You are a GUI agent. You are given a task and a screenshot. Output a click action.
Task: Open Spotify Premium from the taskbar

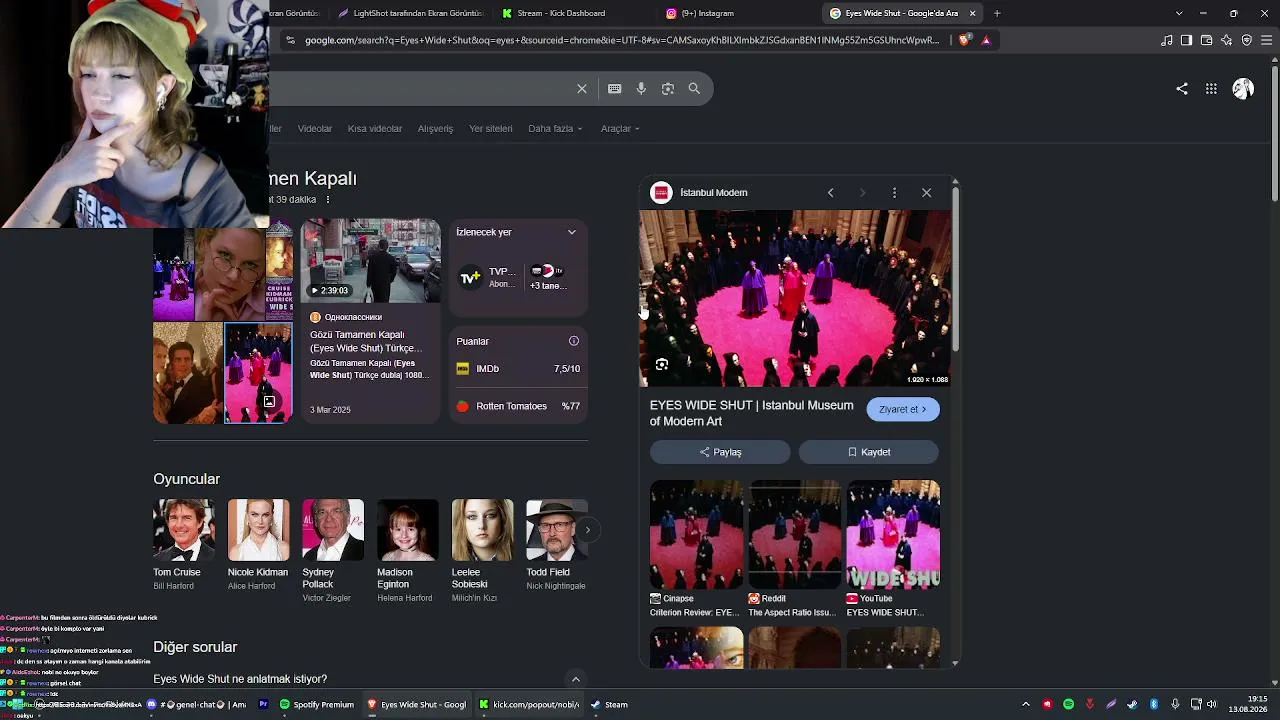317,704
